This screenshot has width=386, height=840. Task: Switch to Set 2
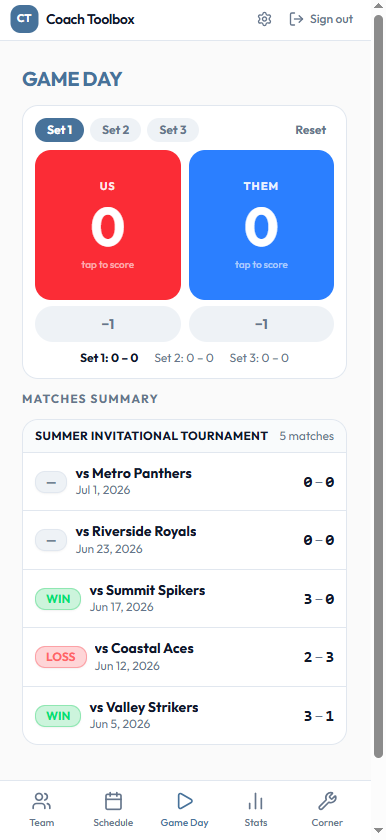[116, 130]
